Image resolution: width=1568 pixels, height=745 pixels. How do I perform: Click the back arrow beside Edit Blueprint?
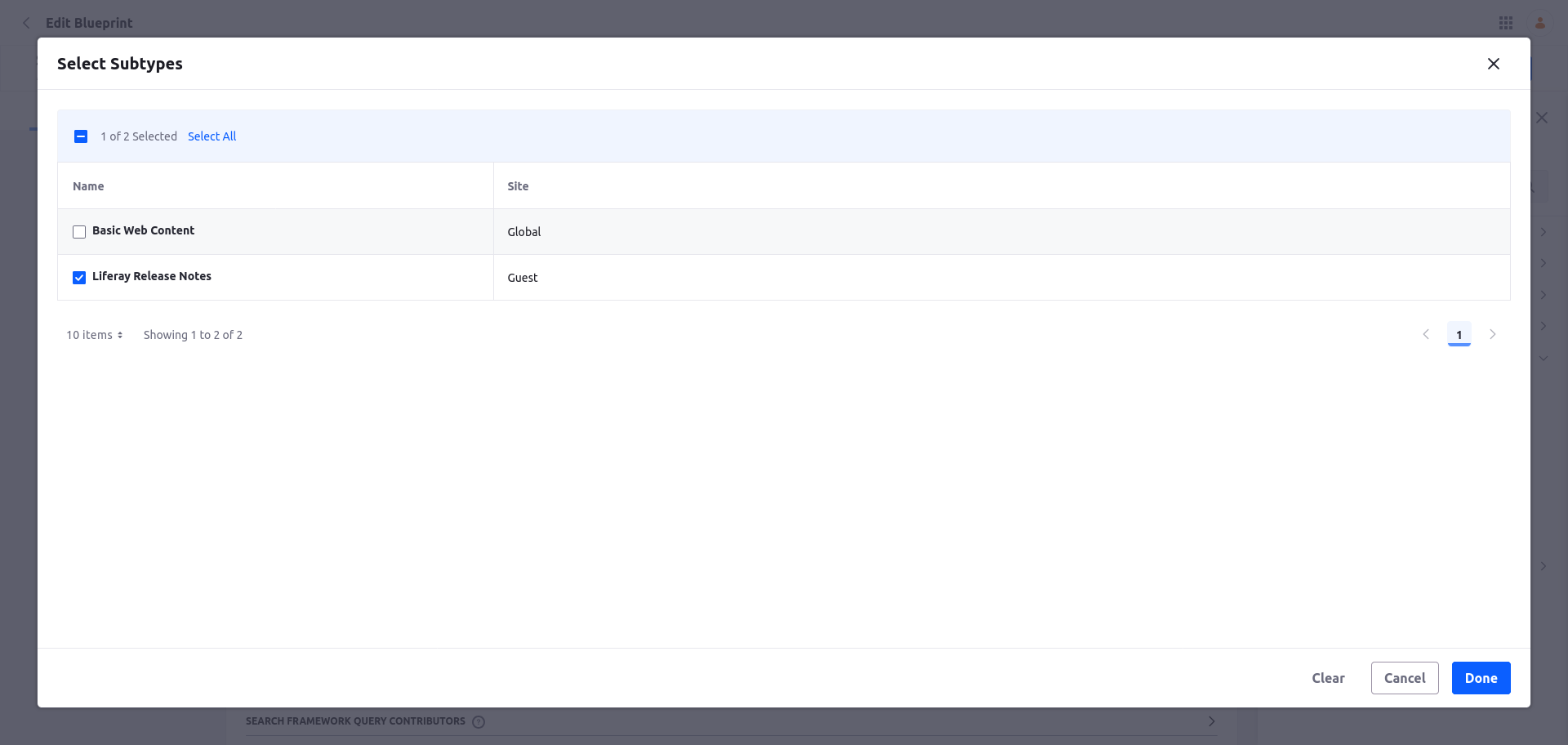click(26, 23)
